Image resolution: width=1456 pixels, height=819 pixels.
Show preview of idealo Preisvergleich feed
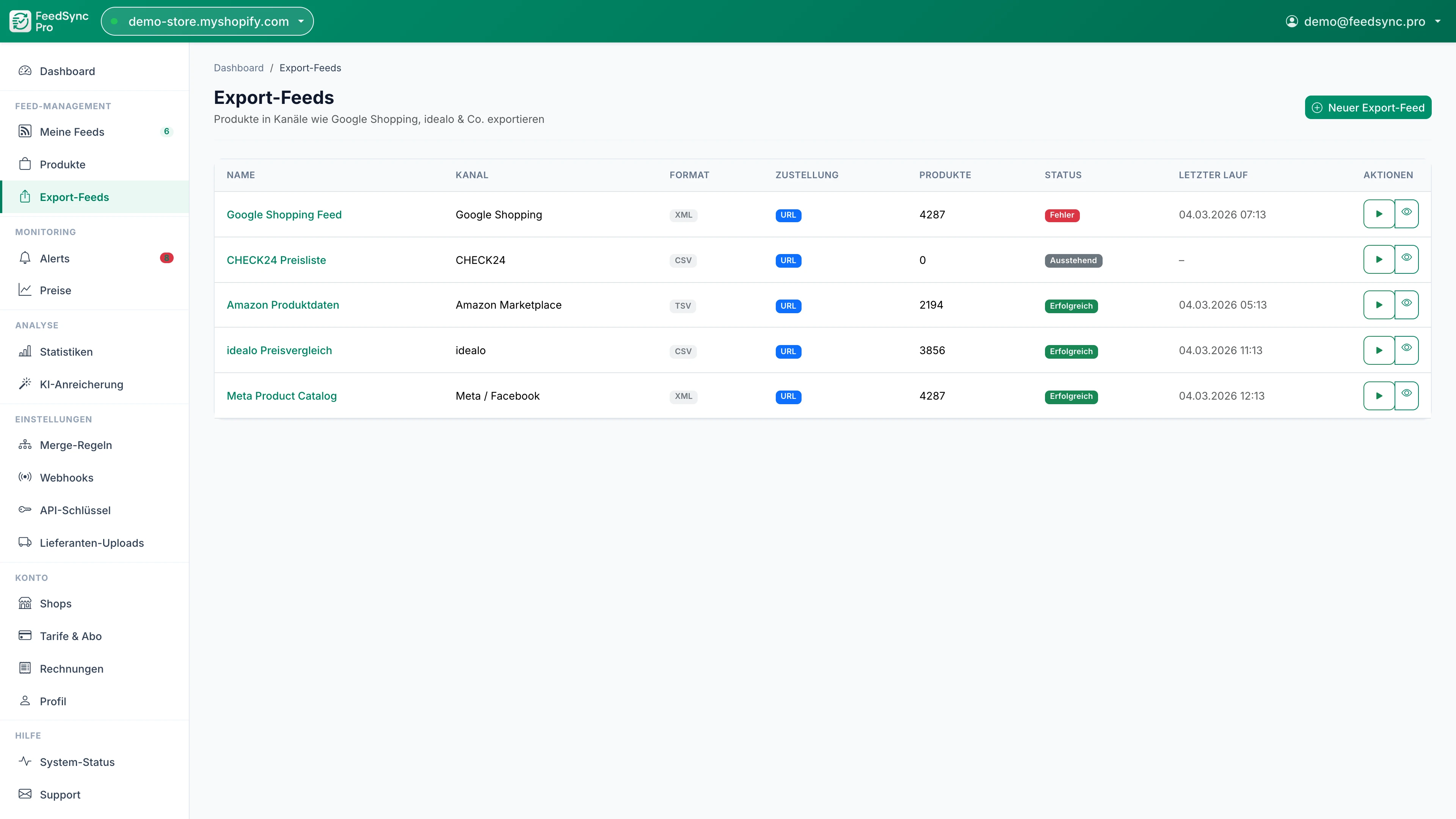[1407, 350]
